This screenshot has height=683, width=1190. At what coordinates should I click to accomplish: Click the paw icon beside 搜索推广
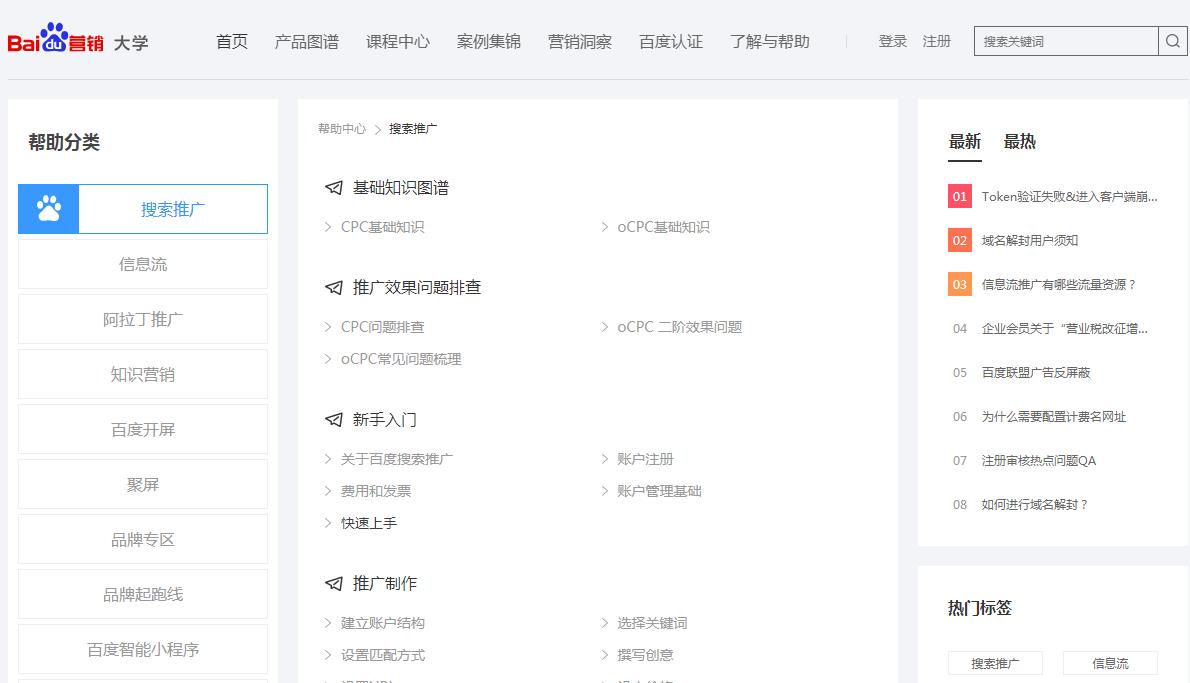[49, 209]
